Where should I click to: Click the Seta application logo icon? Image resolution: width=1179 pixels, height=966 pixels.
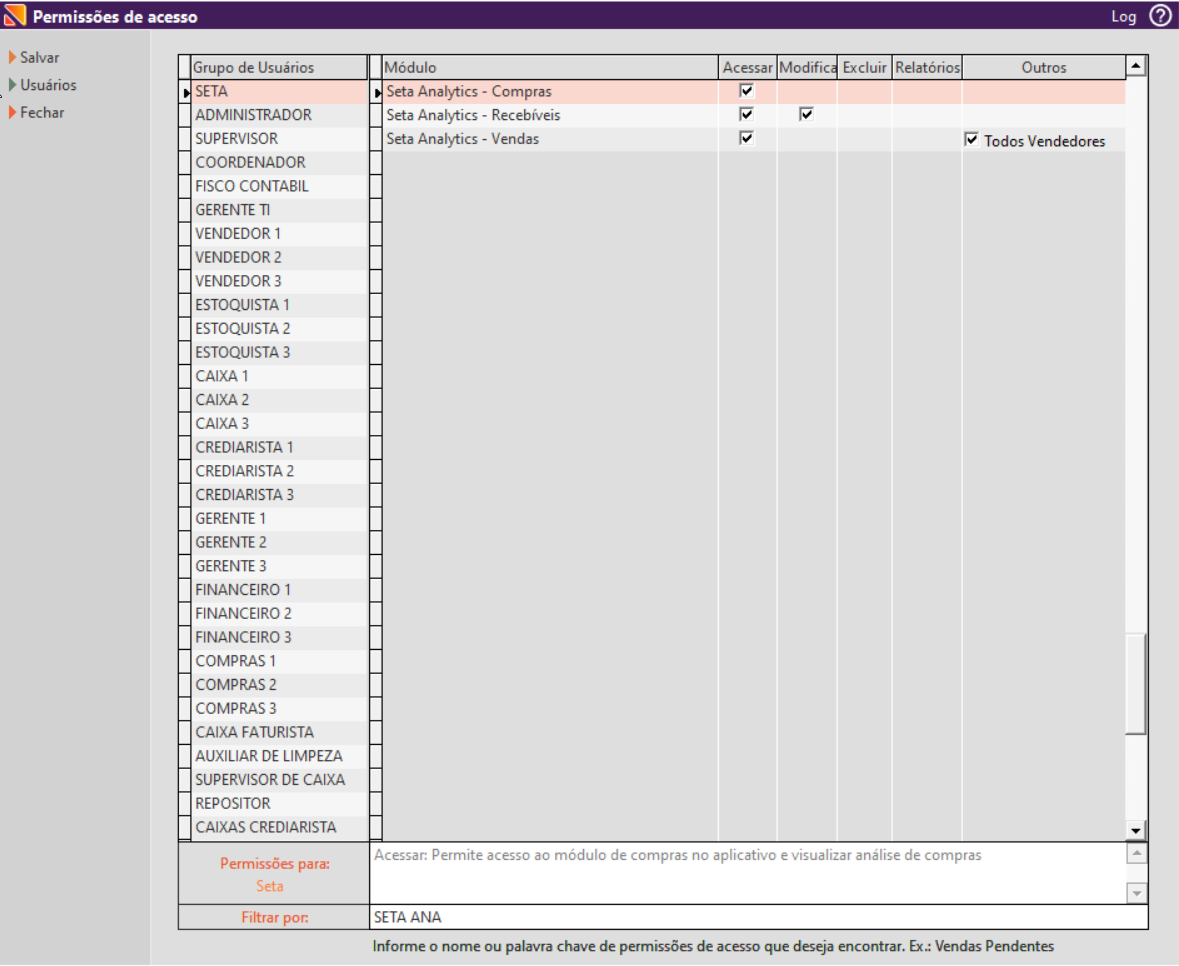click(x=14, y=15)
